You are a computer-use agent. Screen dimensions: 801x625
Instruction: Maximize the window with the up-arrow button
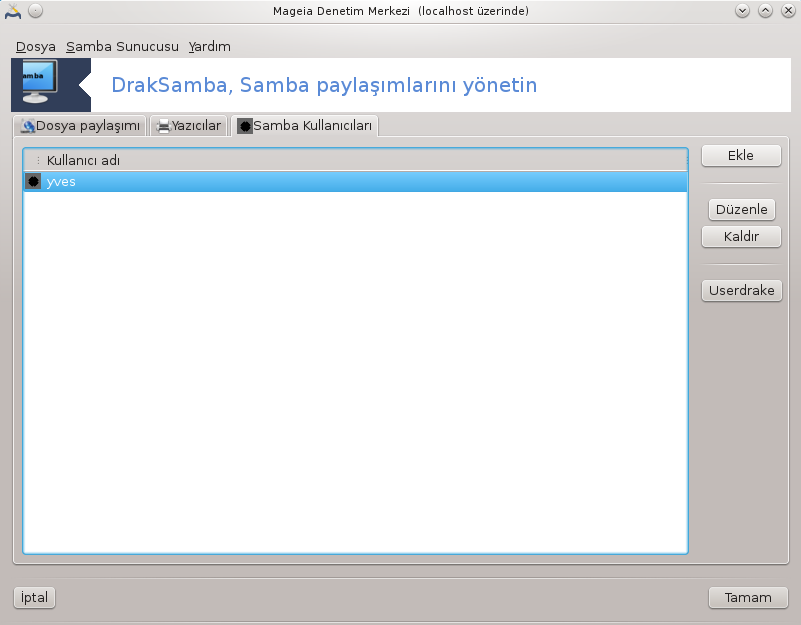(765, 11)
